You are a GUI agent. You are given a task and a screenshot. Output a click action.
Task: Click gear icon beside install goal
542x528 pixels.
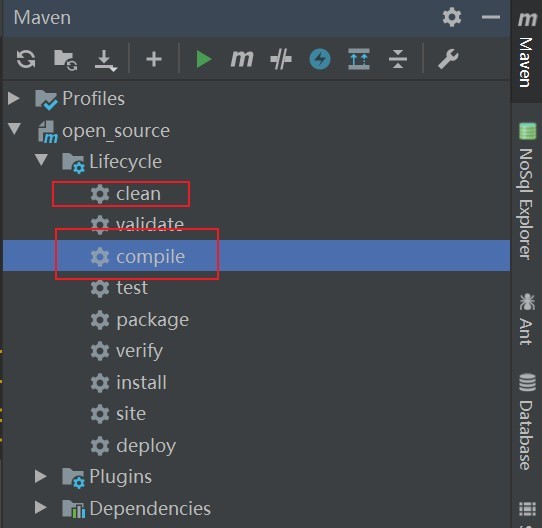pyautogui.click(x=100, y=383)
